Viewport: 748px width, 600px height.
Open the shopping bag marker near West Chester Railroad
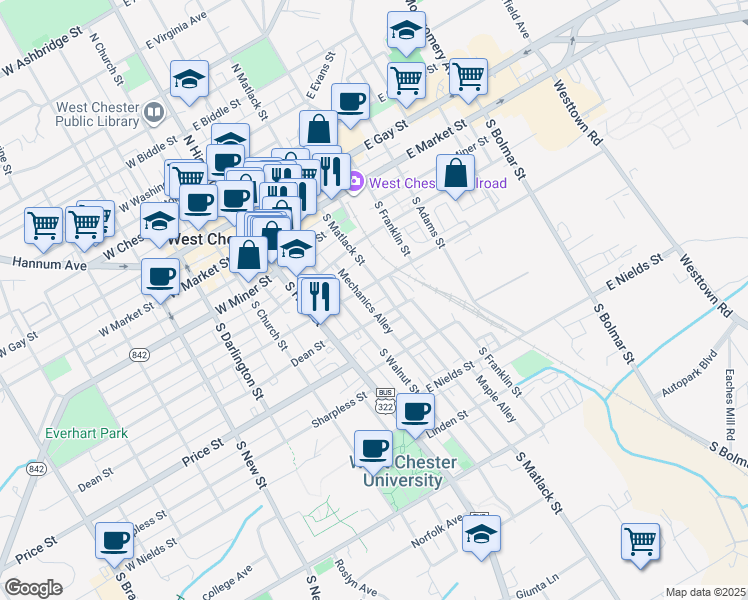tap(456, 175)
